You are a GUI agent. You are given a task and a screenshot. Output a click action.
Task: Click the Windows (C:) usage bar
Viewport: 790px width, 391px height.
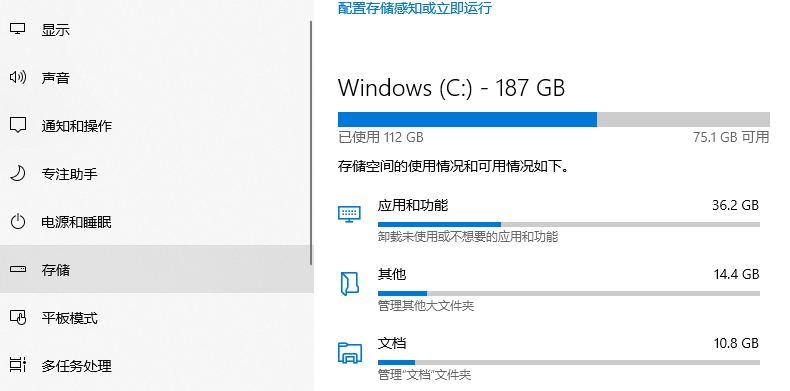tap(553, 119)
